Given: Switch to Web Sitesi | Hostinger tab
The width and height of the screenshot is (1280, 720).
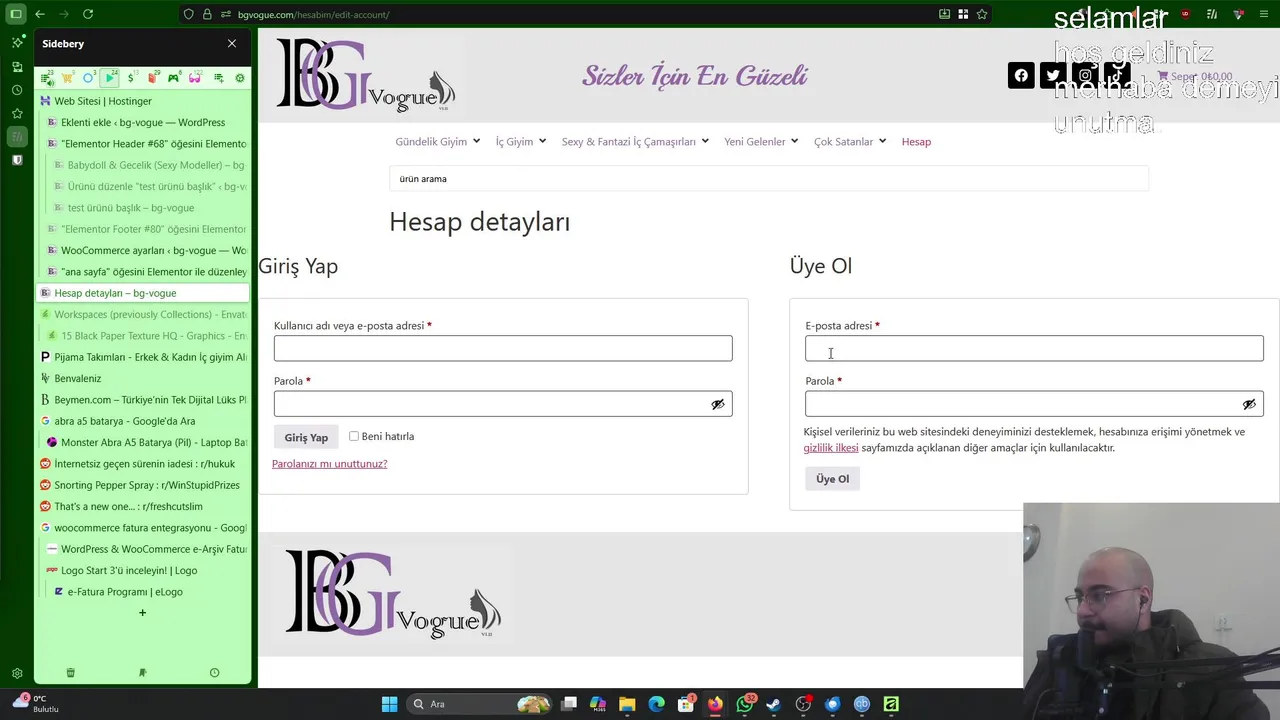Looking at the screenshot, I should 142,101.
